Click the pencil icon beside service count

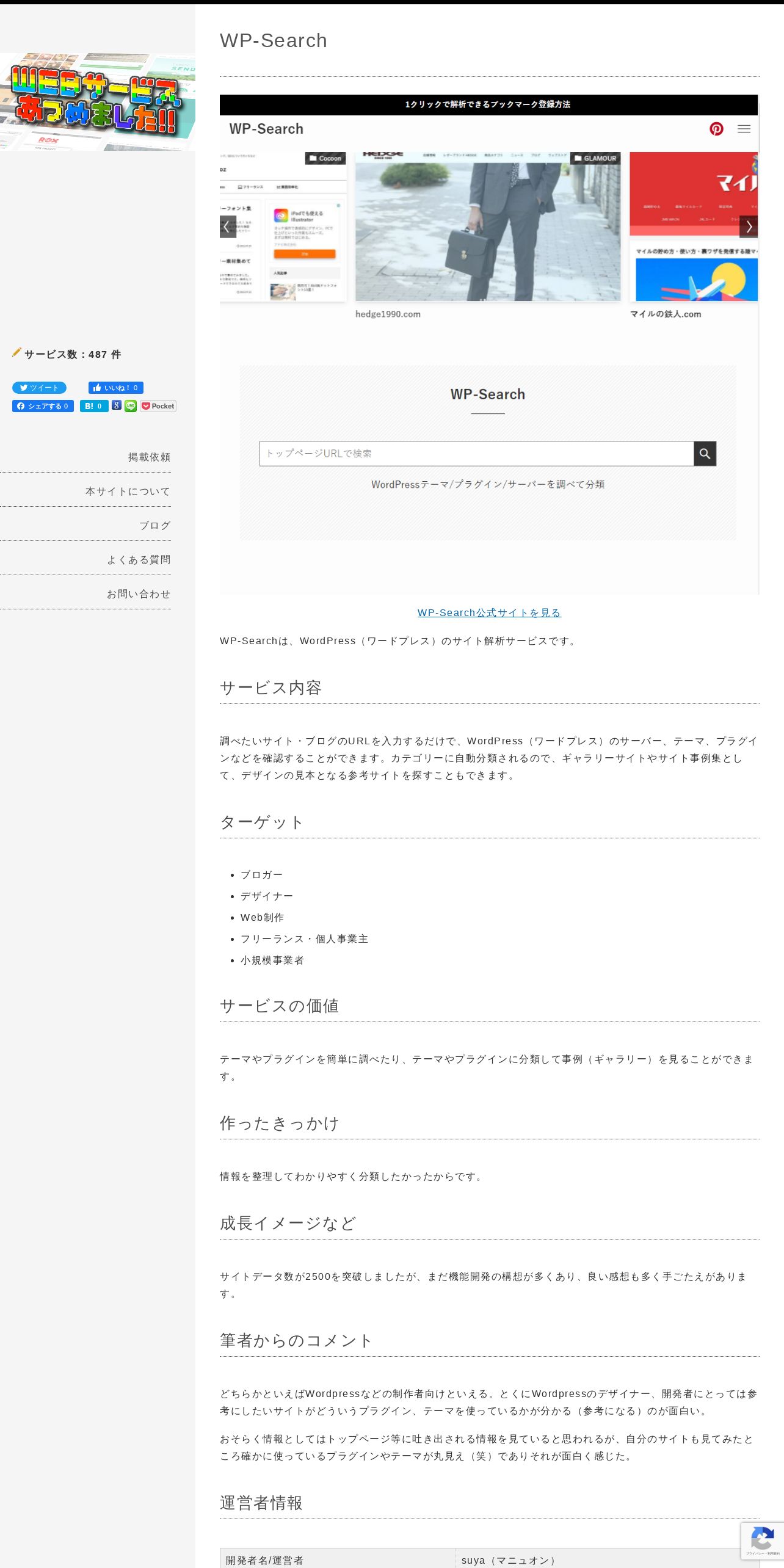[16, 352]
